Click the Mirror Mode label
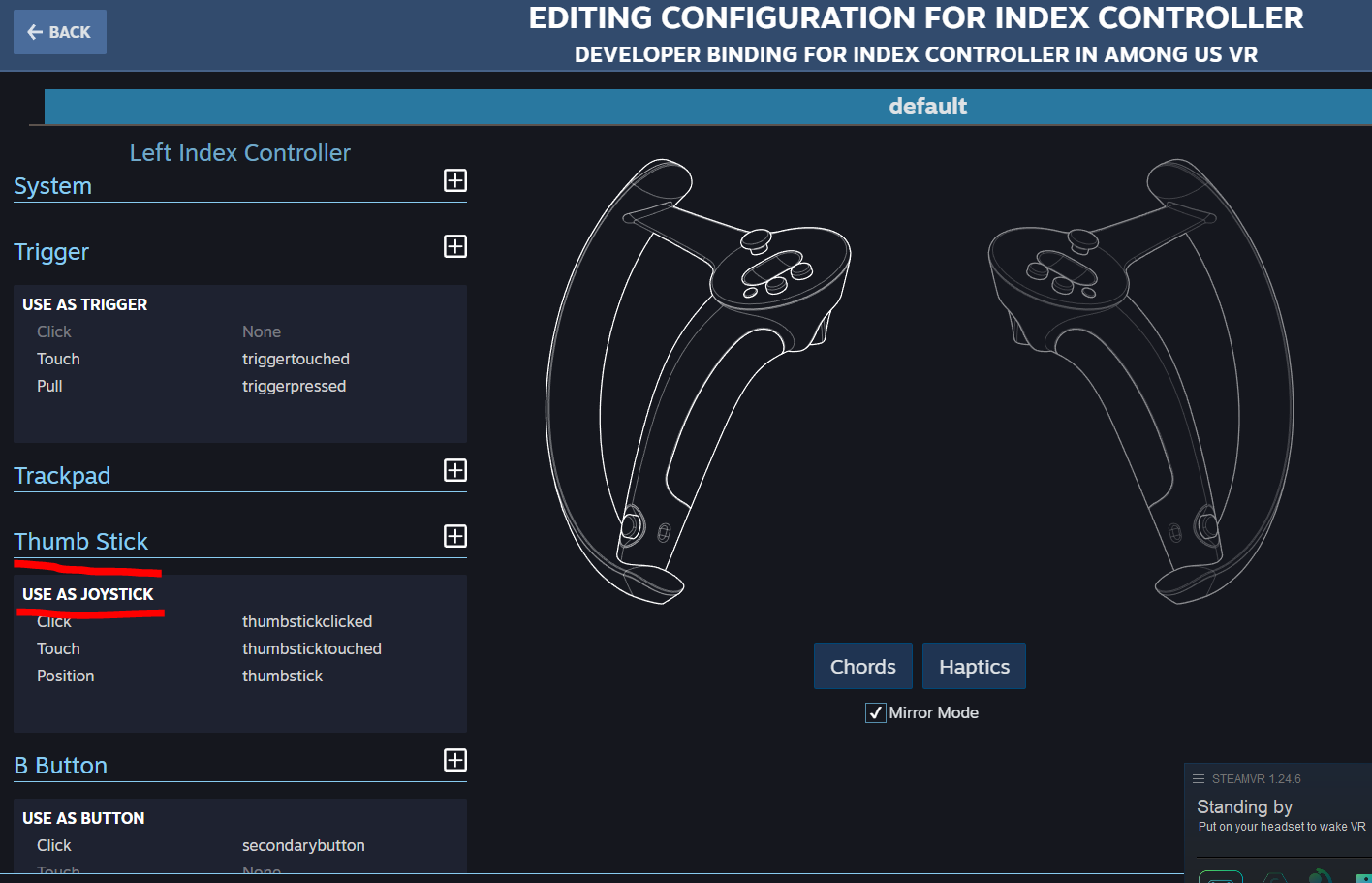1372x883 pixels. 934,712
